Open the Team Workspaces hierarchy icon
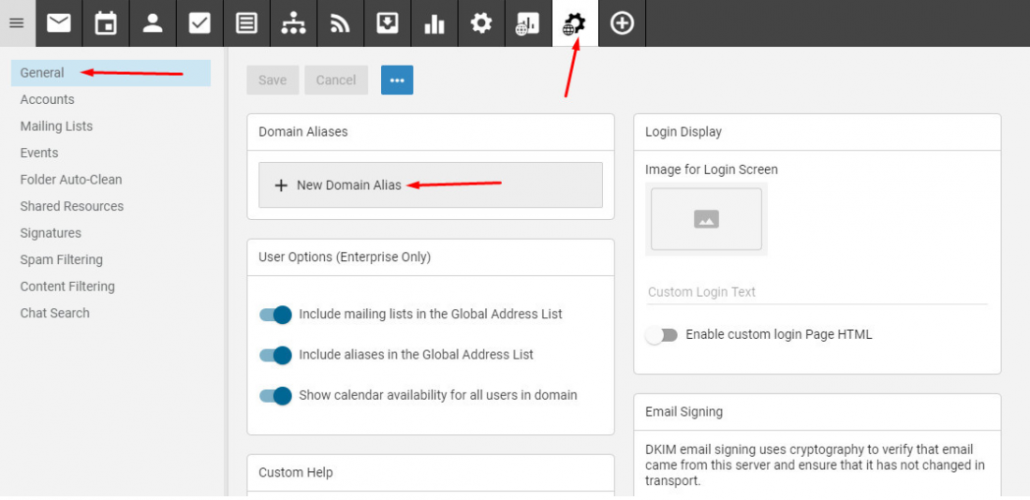1030x500 pixels. [x=293, y=24]
